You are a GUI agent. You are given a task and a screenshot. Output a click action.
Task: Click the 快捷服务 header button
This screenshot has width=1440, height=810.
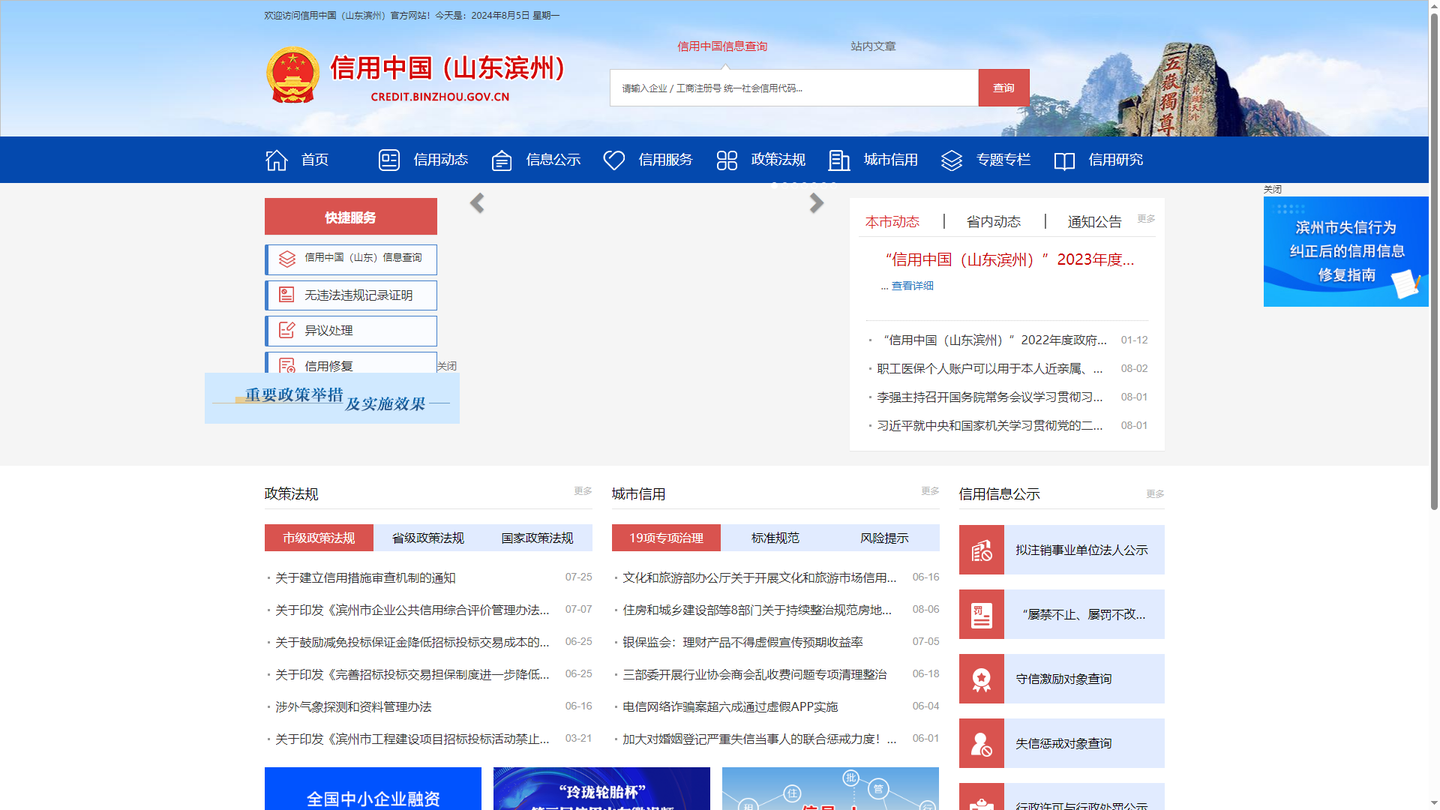pyautogui.click(x=351, y=217)
